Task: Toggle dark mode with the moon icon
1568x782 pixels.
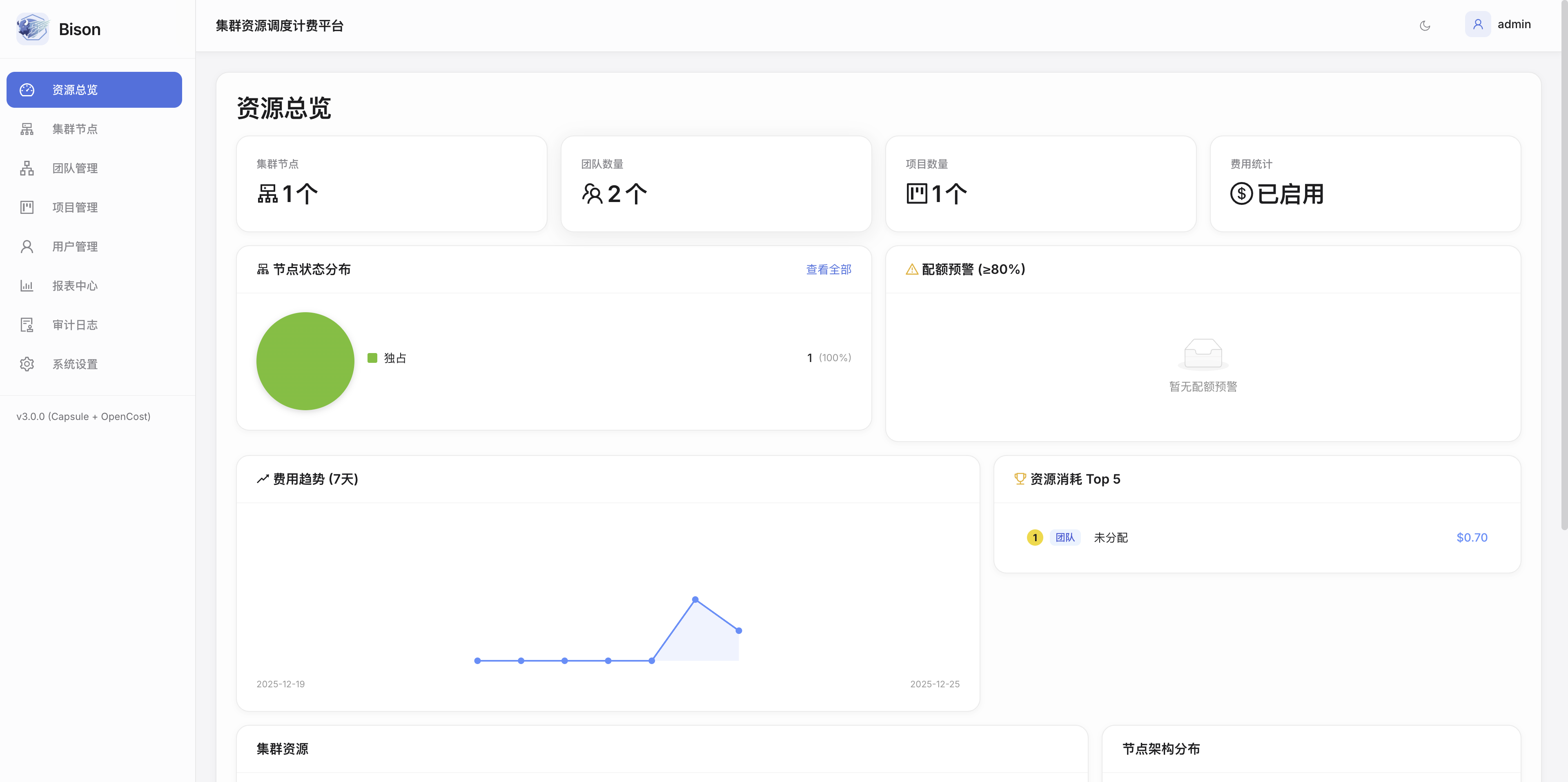Action: [1425, 26]
